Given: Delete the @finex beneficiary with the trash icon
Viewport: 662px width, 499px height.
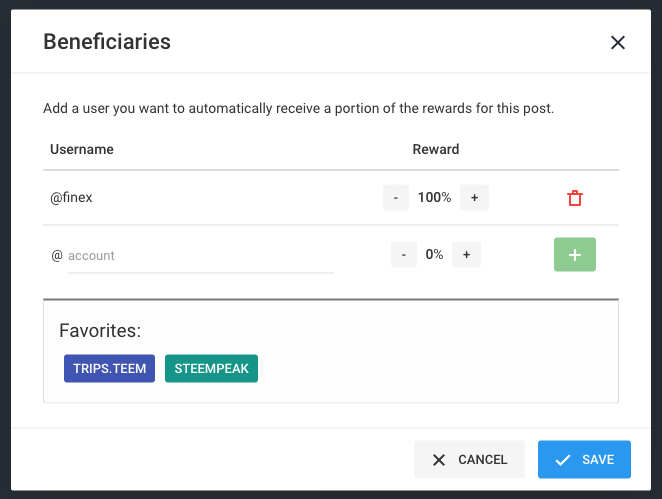Looking at the screenshot, I should 575,198.
